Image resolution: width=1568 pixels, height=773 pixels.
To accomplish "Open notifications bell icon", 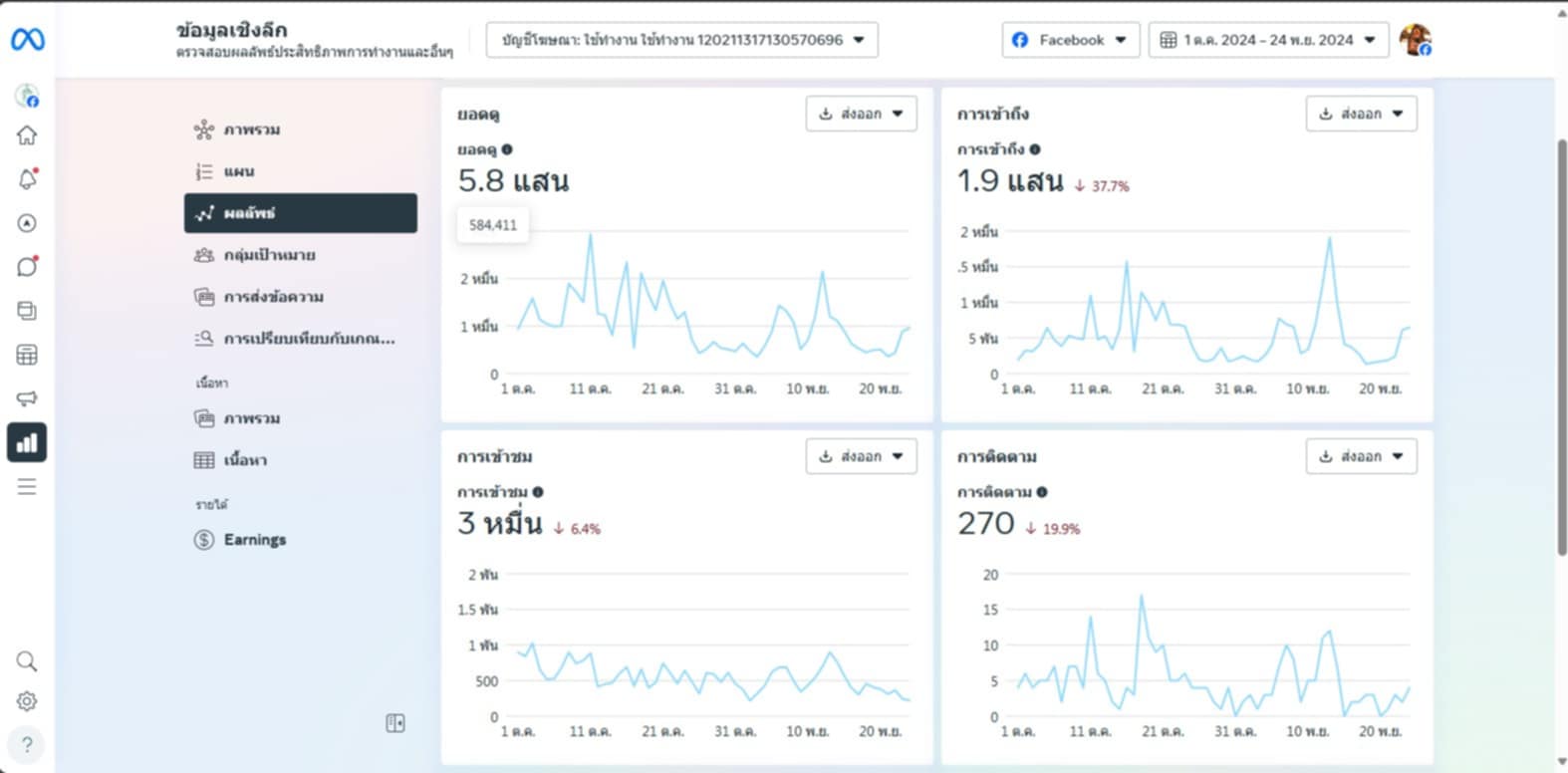I will click(x=27, y=179).
